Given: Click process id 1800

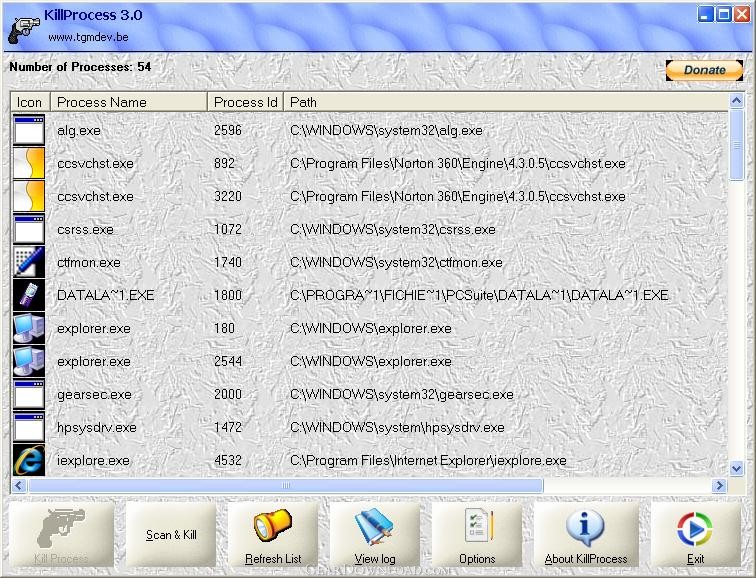Looking at the screenshot, I should pyautogui.click(x=228, y=295).
